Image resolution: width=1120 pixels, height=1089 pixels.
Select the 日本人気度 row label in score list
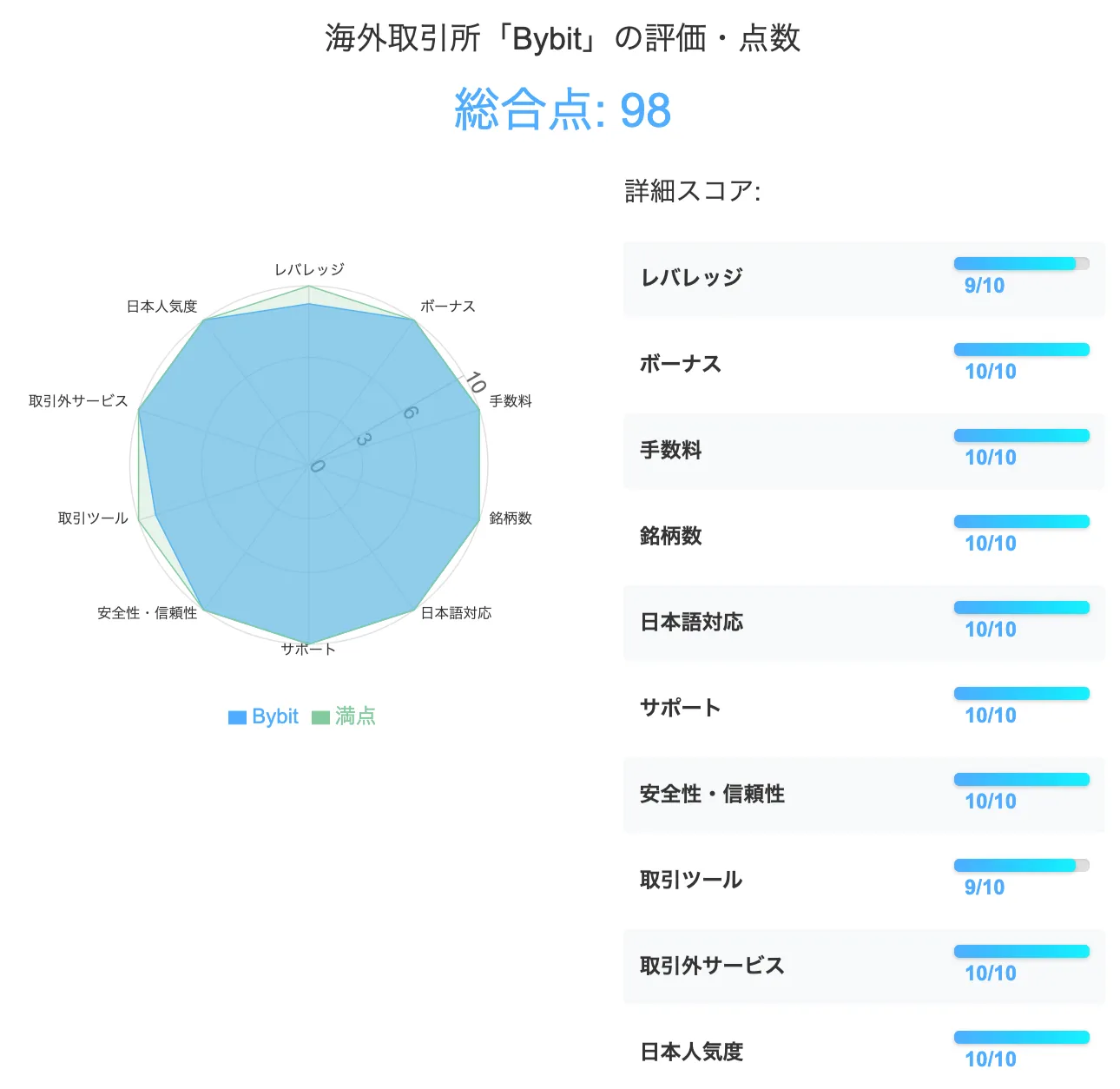pos(692,1052)
